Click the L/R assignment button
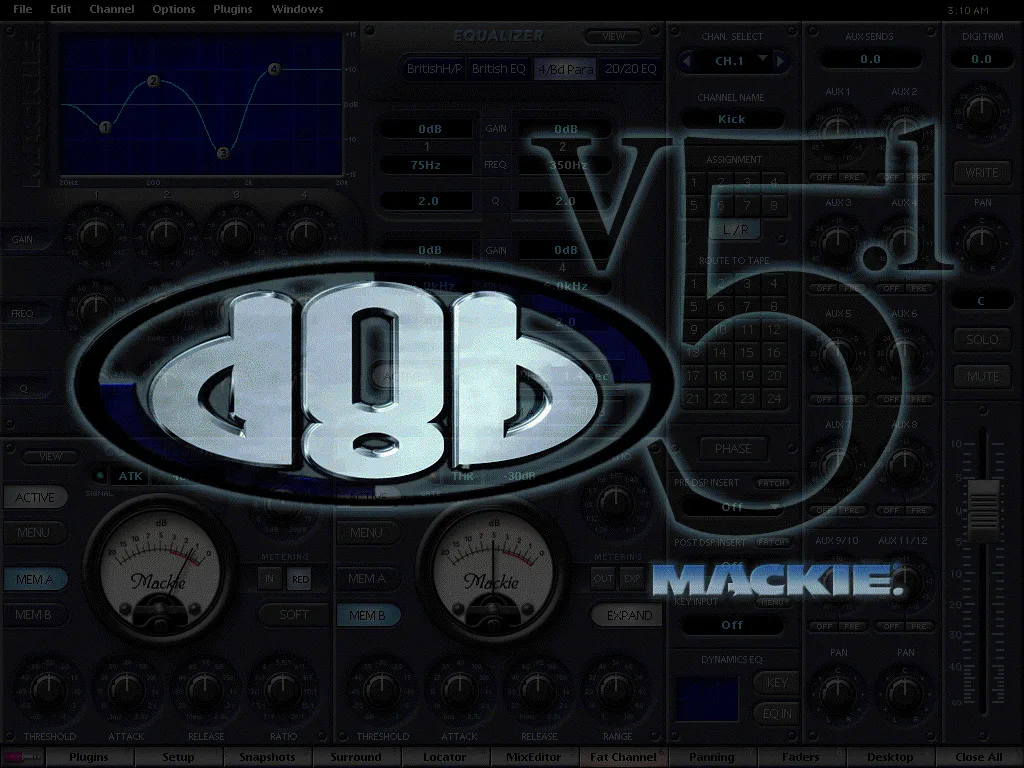The width and height of the screenshot is (1024, 768). coord(735,230)
